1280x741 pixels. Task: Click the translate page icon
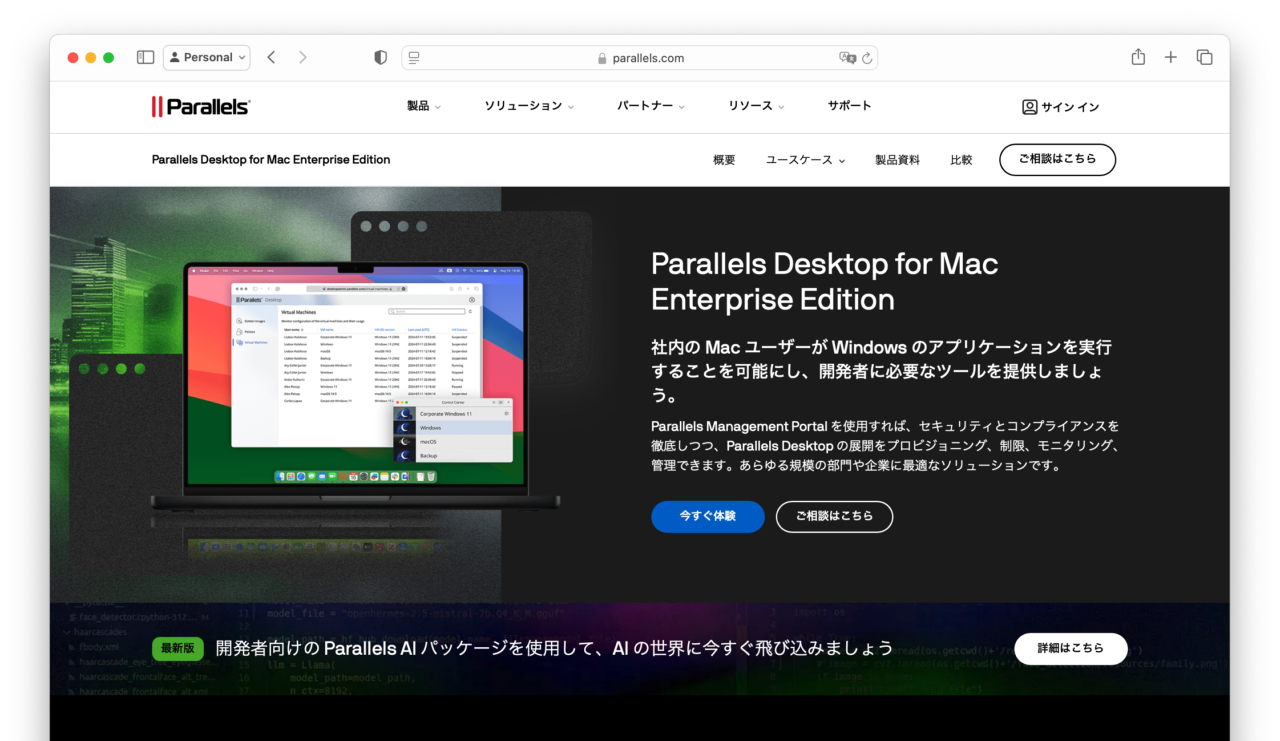[847, 58]
